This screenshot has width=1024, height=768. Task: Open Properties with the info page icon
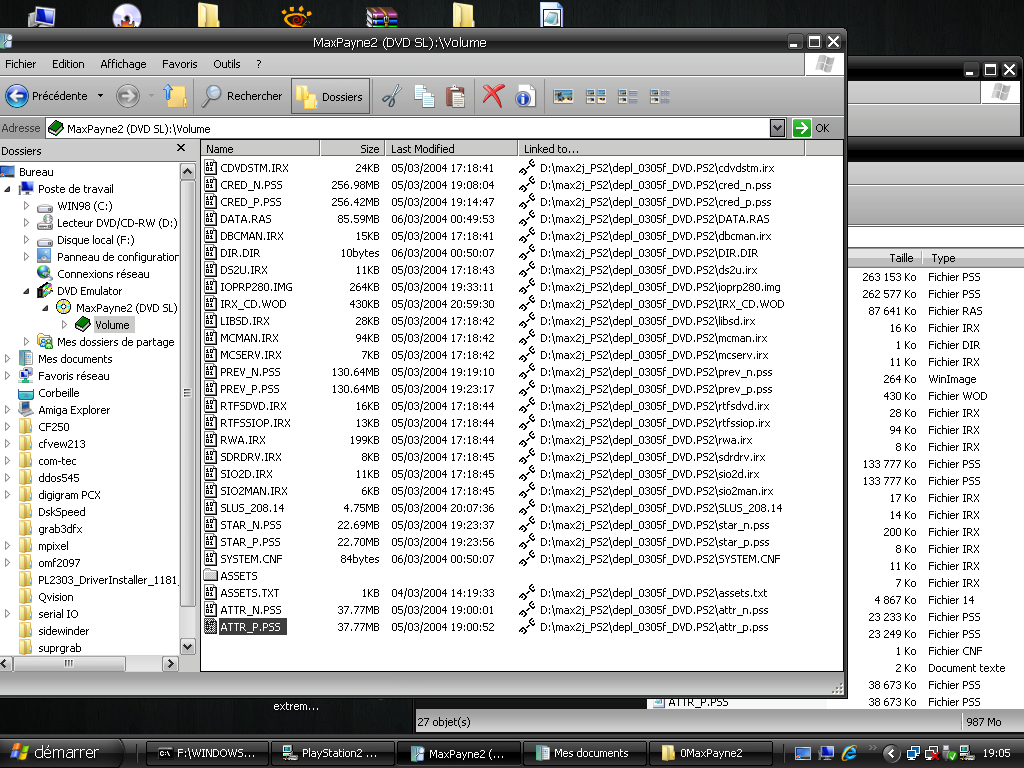524,97
